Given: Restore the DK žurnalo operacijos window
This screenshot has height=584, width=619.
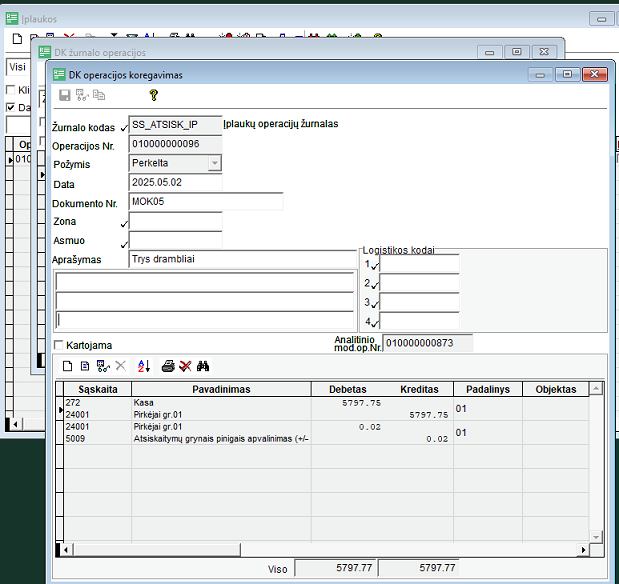Looking at the screenshot, I should (x=516, y=52).
